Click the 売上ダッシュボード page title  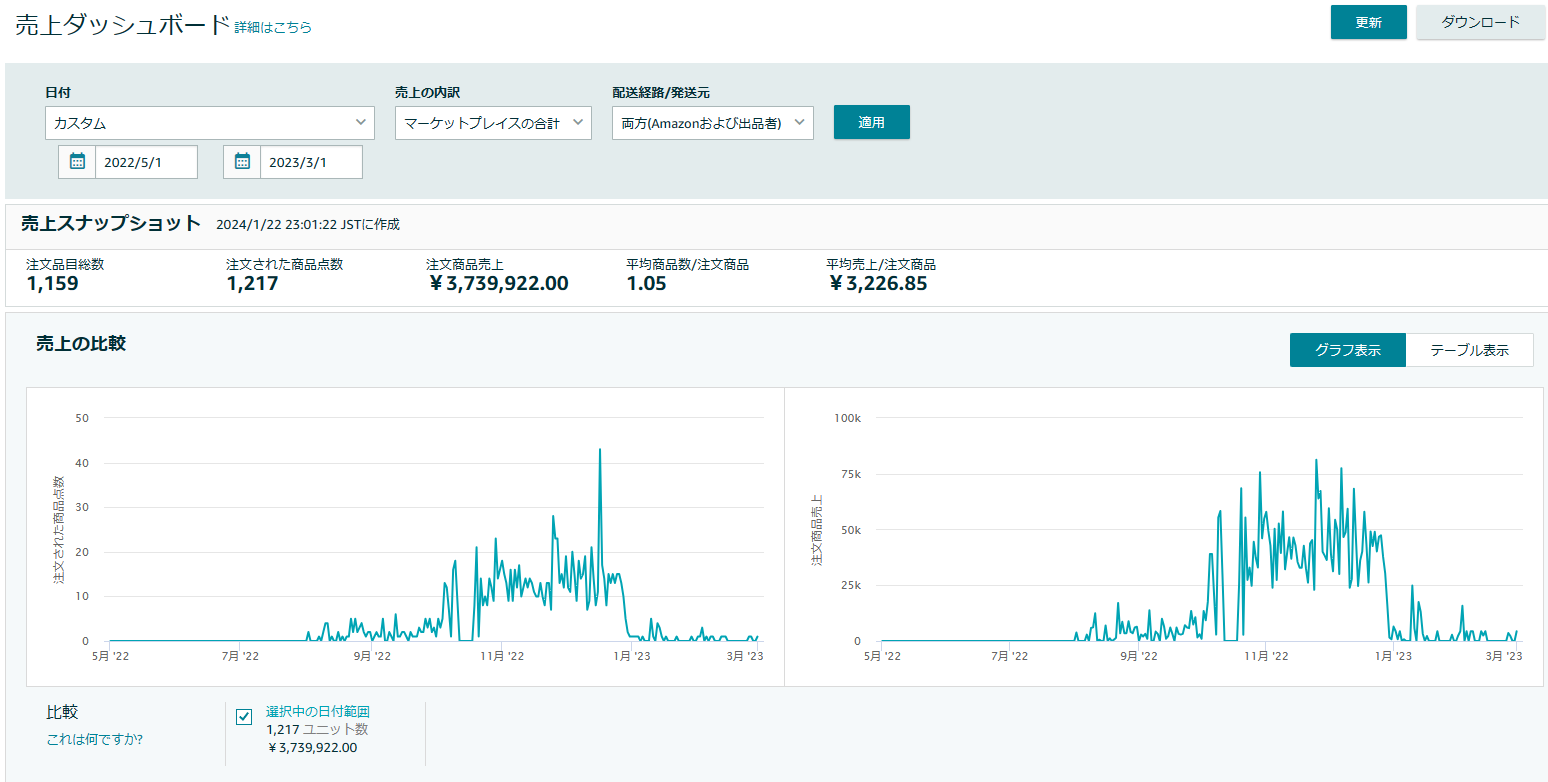click(x=122, y=26)
